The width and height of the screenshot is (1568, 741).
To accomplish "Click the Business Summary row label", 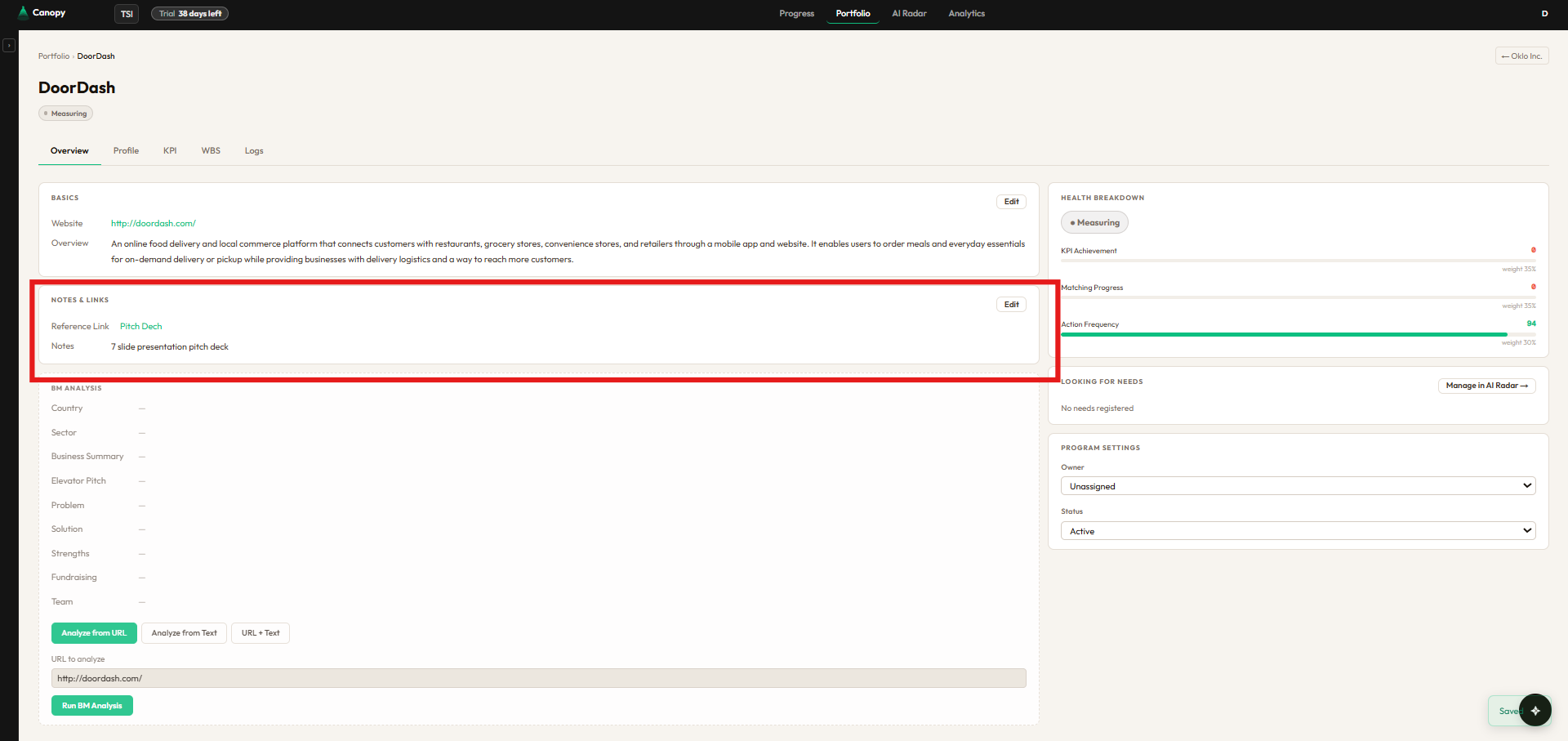I will tap(87, 457).
